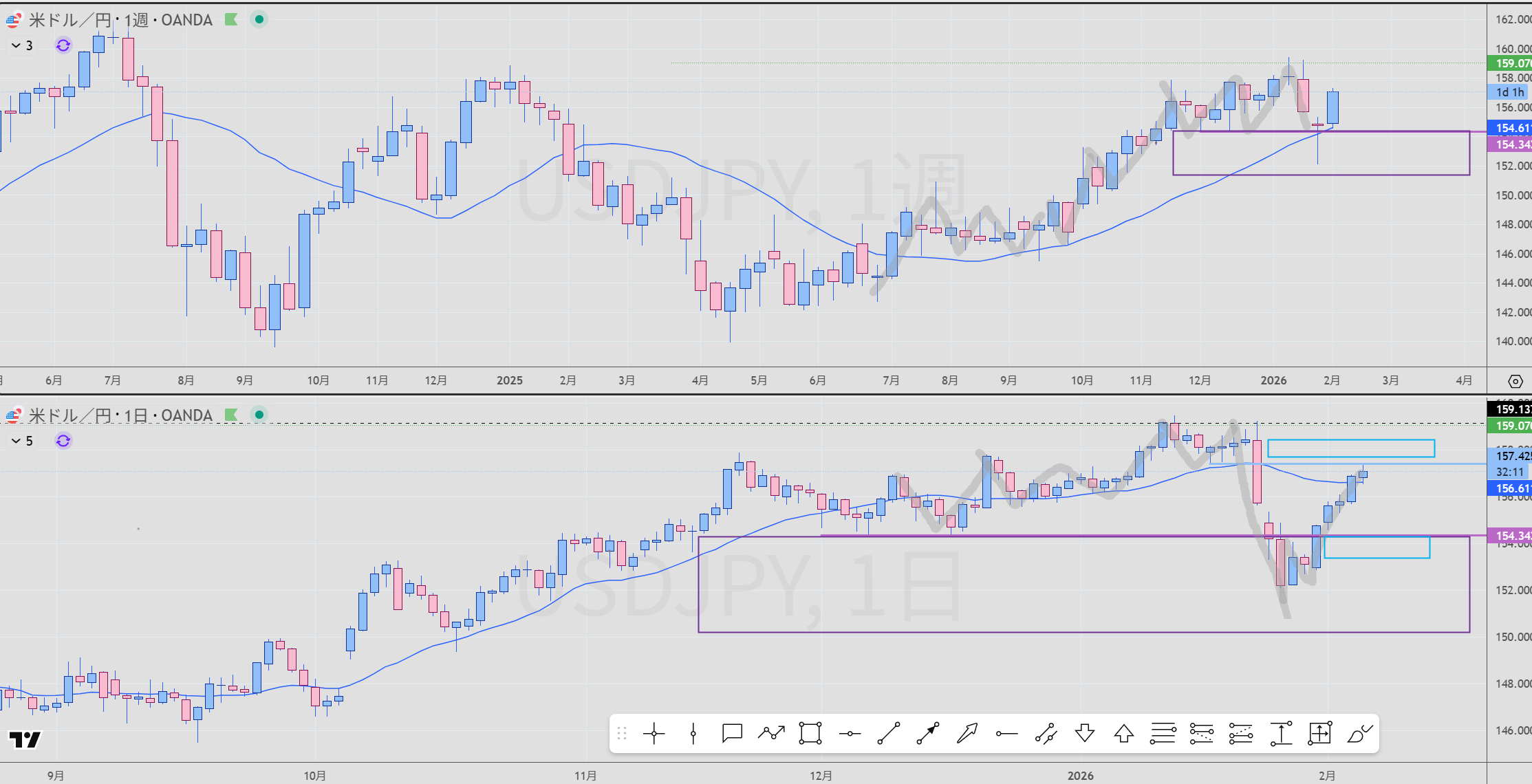Select the cross line drawing tool
This screenshot has height=784, width=1532.
coord(654,734)
